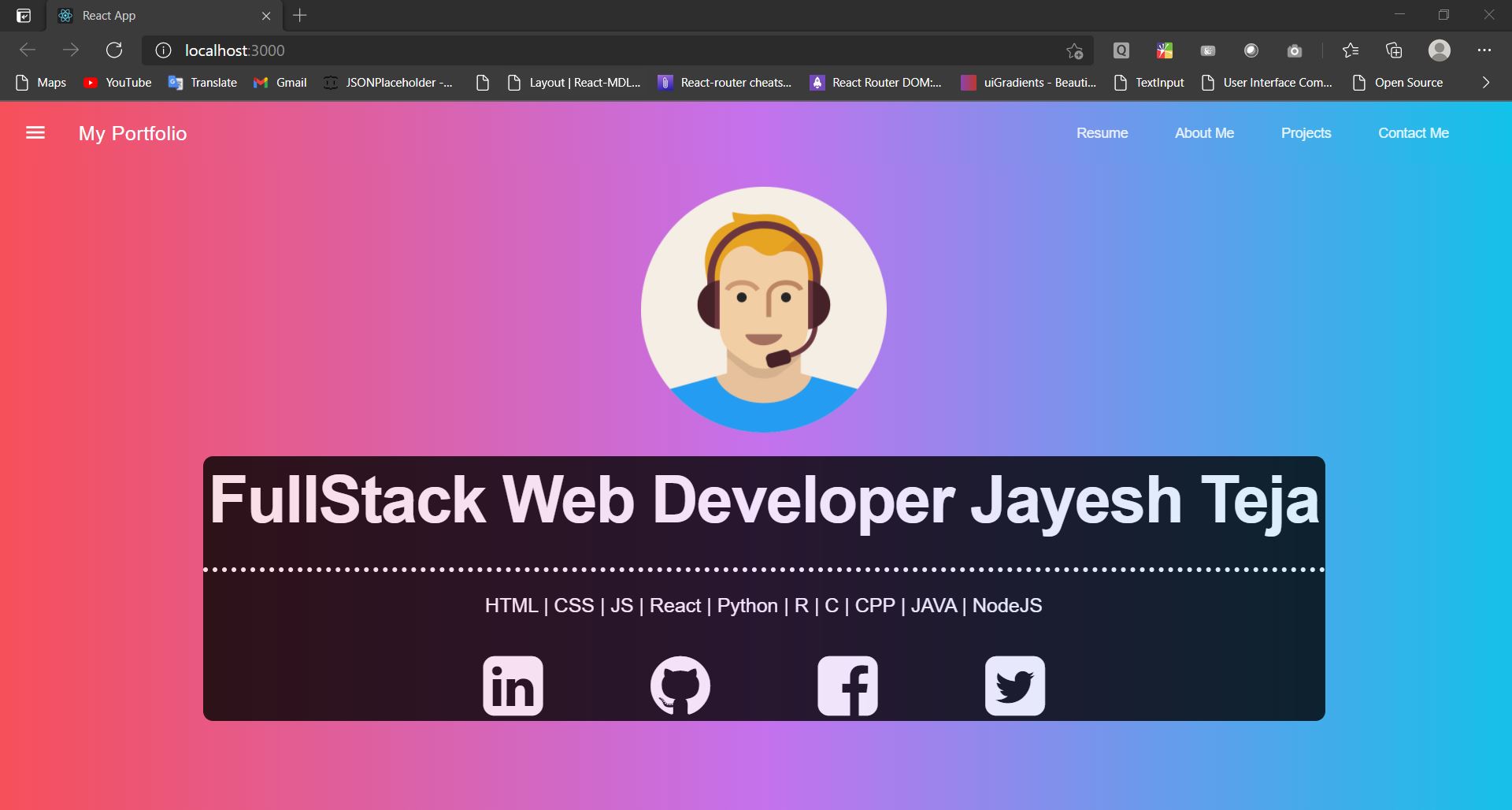Open the Gmail bookmark
The width and height of the screenshot is (1512, 810).
pyautogui.click(x=280, y=82)
